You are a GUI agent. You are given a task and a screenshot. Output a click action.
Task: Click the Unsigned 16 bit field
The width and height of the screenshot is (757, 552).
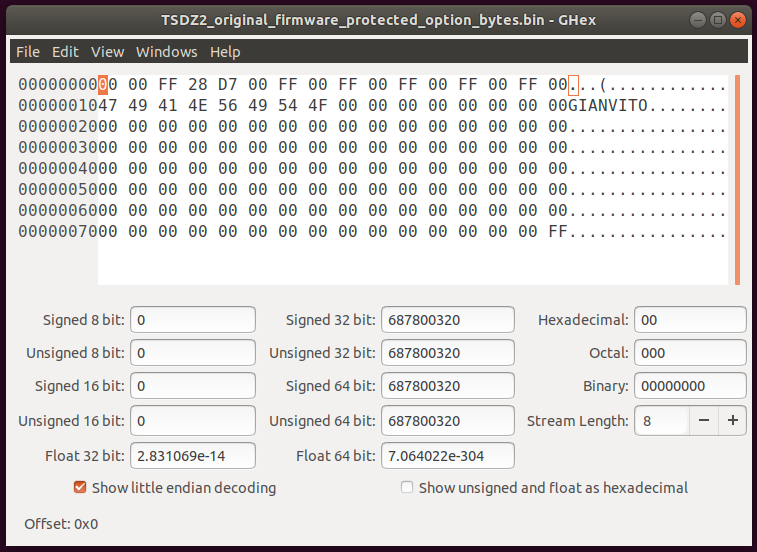pos(193,421)
